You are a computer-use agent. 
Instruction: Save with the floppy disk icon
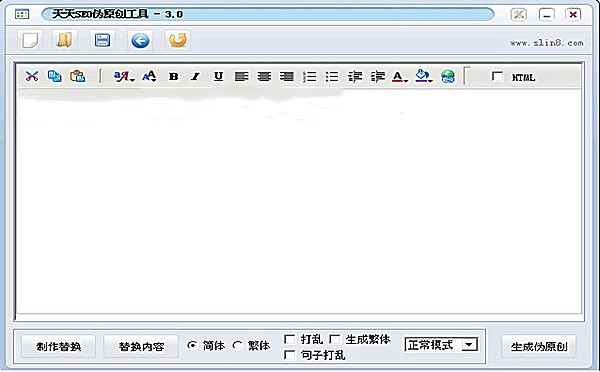point(102,40)
